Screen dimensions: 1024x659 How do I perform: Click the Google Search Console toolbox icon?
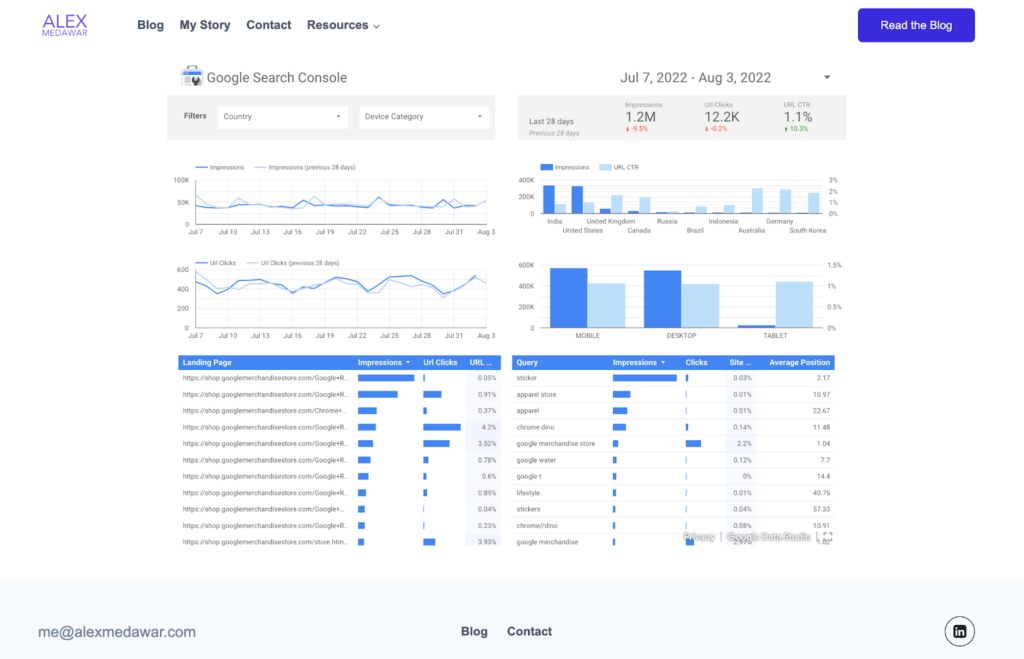coord(190,76)
